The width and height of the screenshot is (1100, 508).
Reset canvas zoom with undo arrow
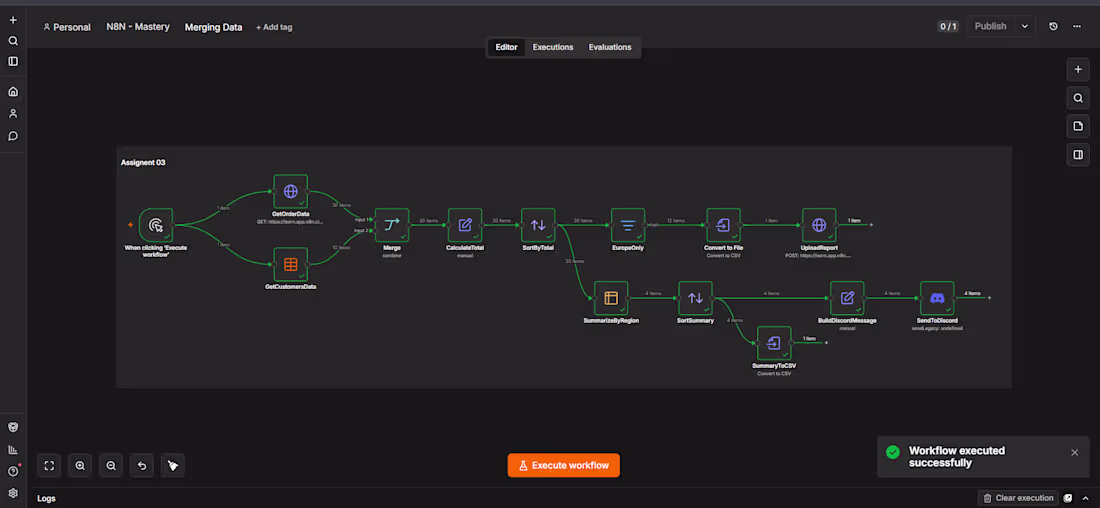[x=142, y=465]
